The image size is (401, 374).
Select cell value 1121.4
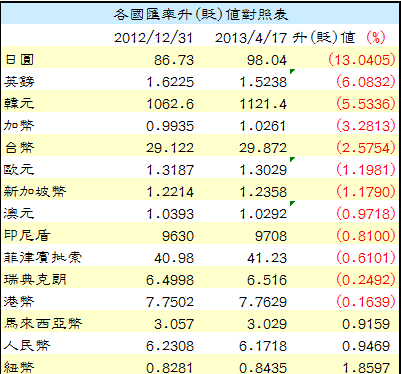coord(263,104)
